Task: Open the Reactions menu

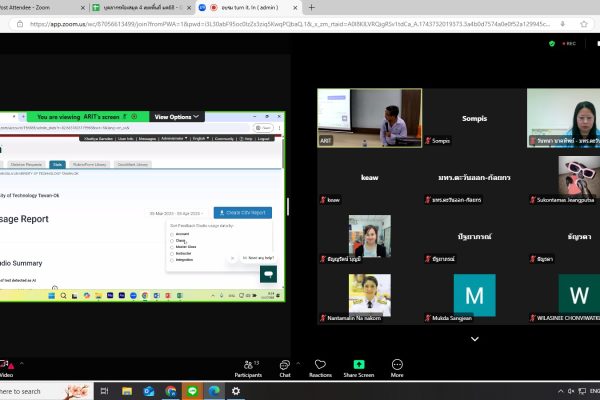Action: coord(320,369)
